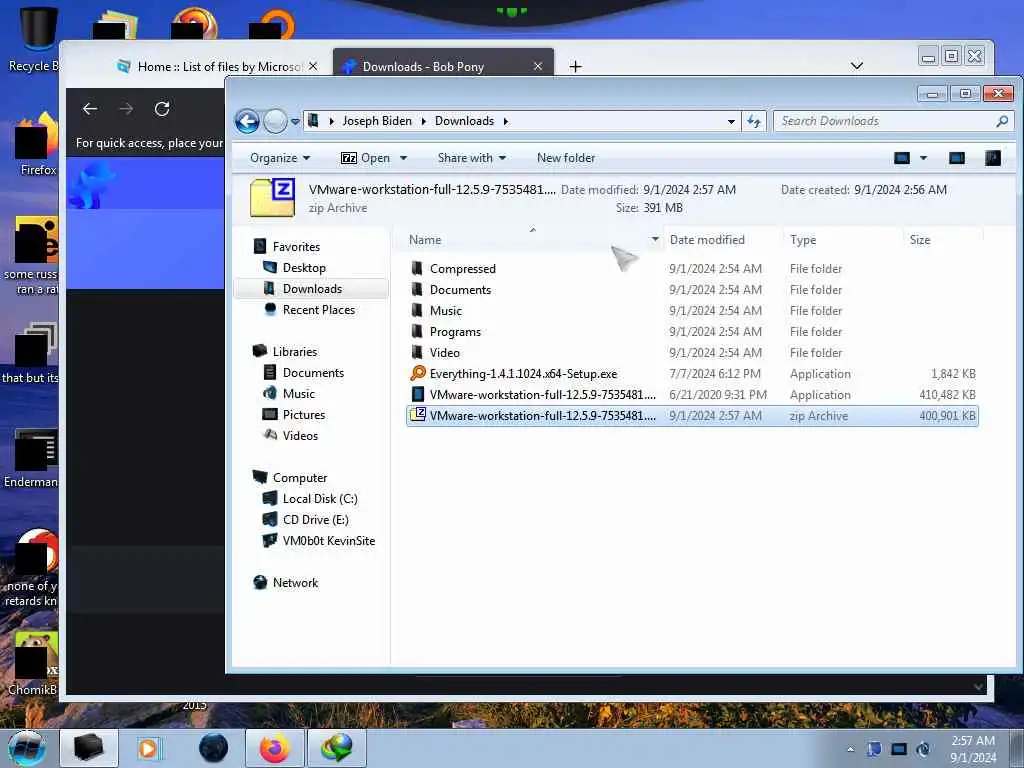1024x768 pixels.
Task: Select VMware-workstation zip Archive row
Action: 692,416
